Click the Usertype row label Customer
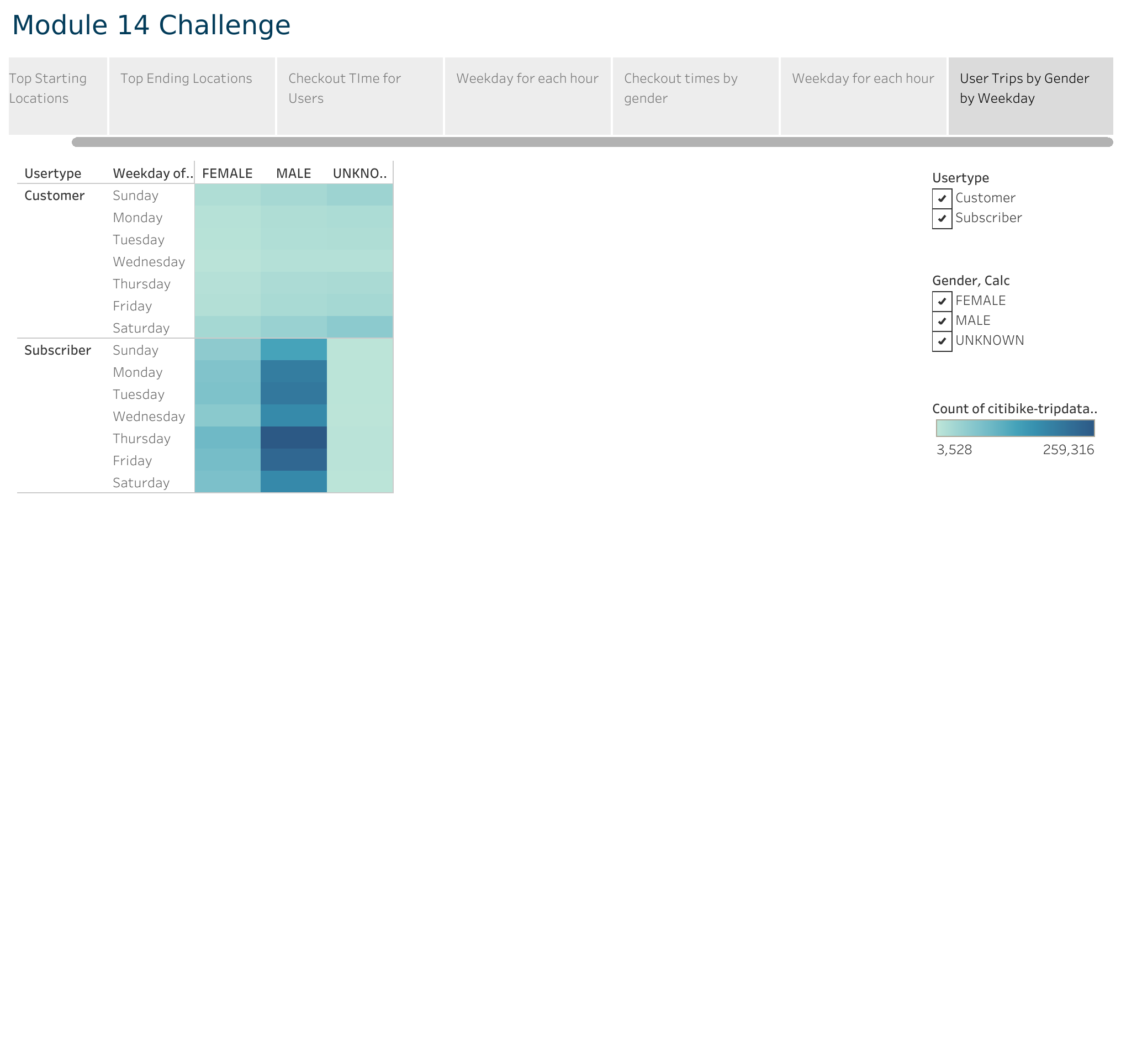 point(54,195)
